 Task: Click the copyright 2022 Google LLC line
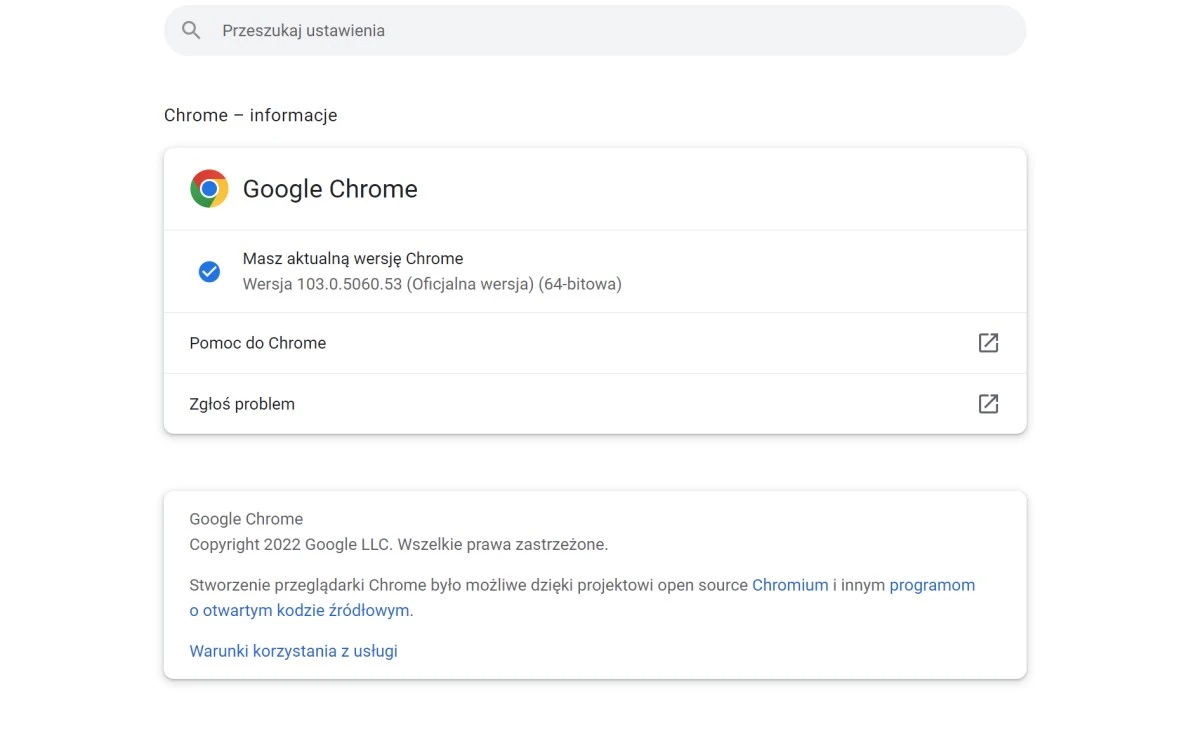click(x=398, y=545)
